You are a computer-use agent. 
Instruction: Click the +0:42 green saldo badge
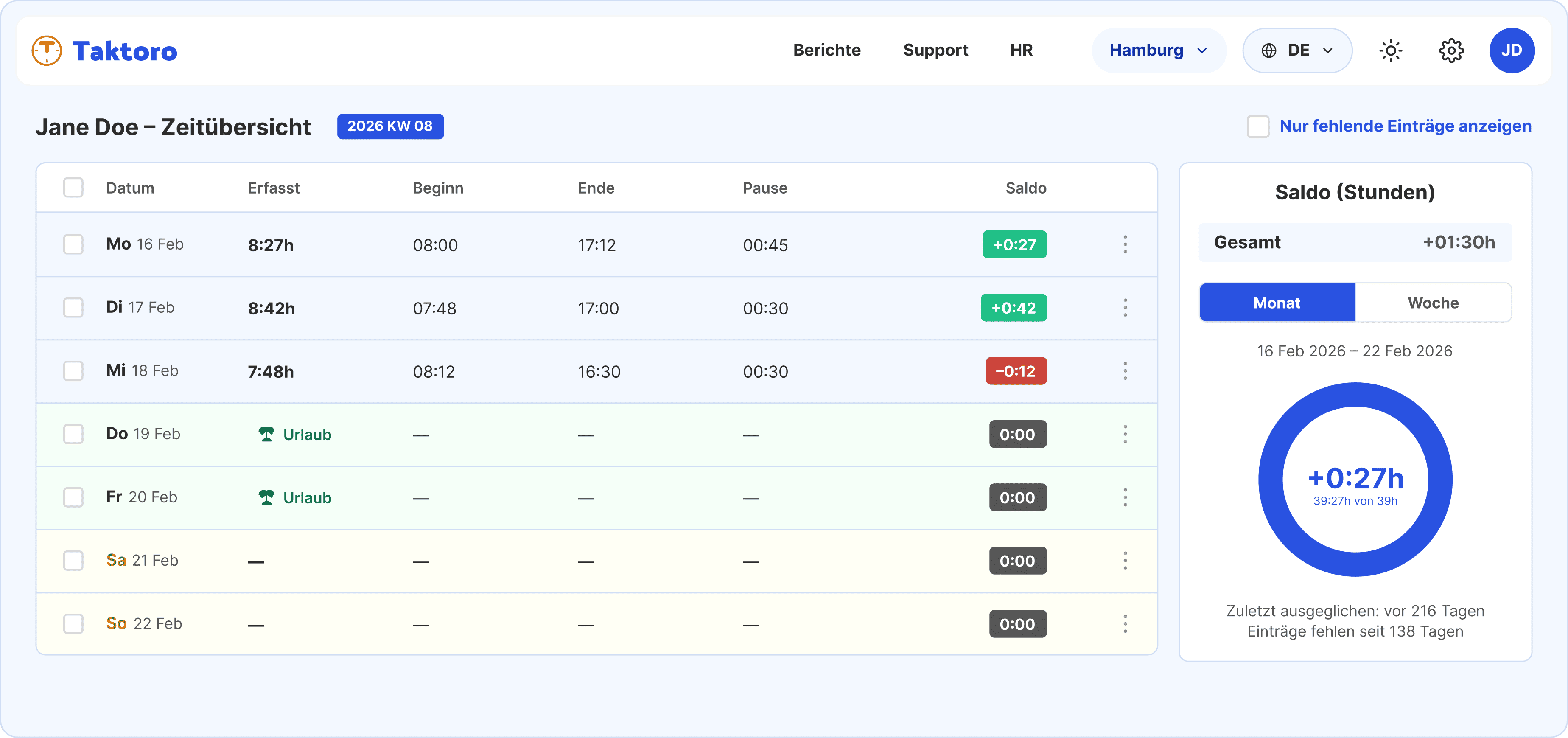[1014, 308]
